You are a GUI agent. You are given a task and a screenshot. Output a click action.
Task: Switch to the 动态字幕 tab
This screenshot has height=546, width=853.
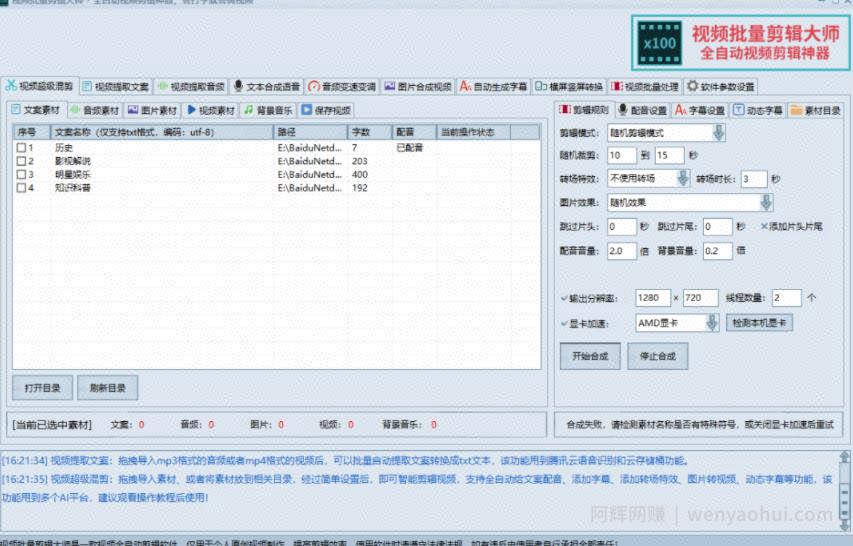point(758,110)
